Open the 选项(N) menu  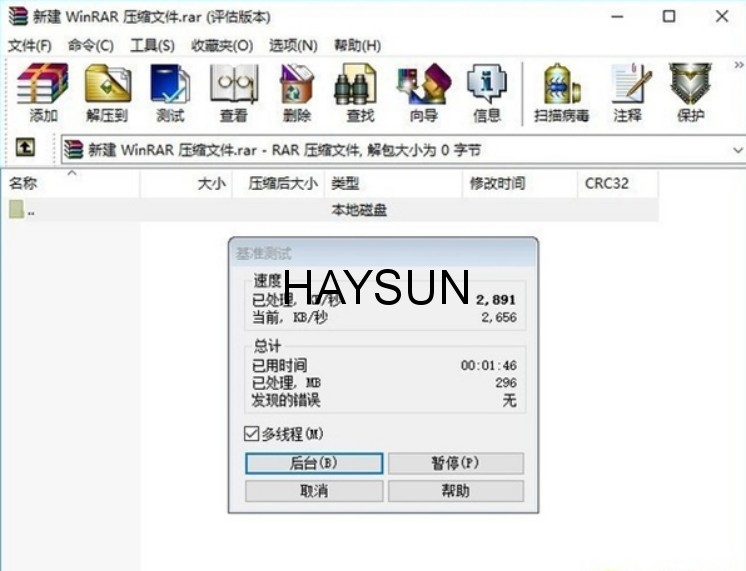pyautogui.click(x=293, y=46)
